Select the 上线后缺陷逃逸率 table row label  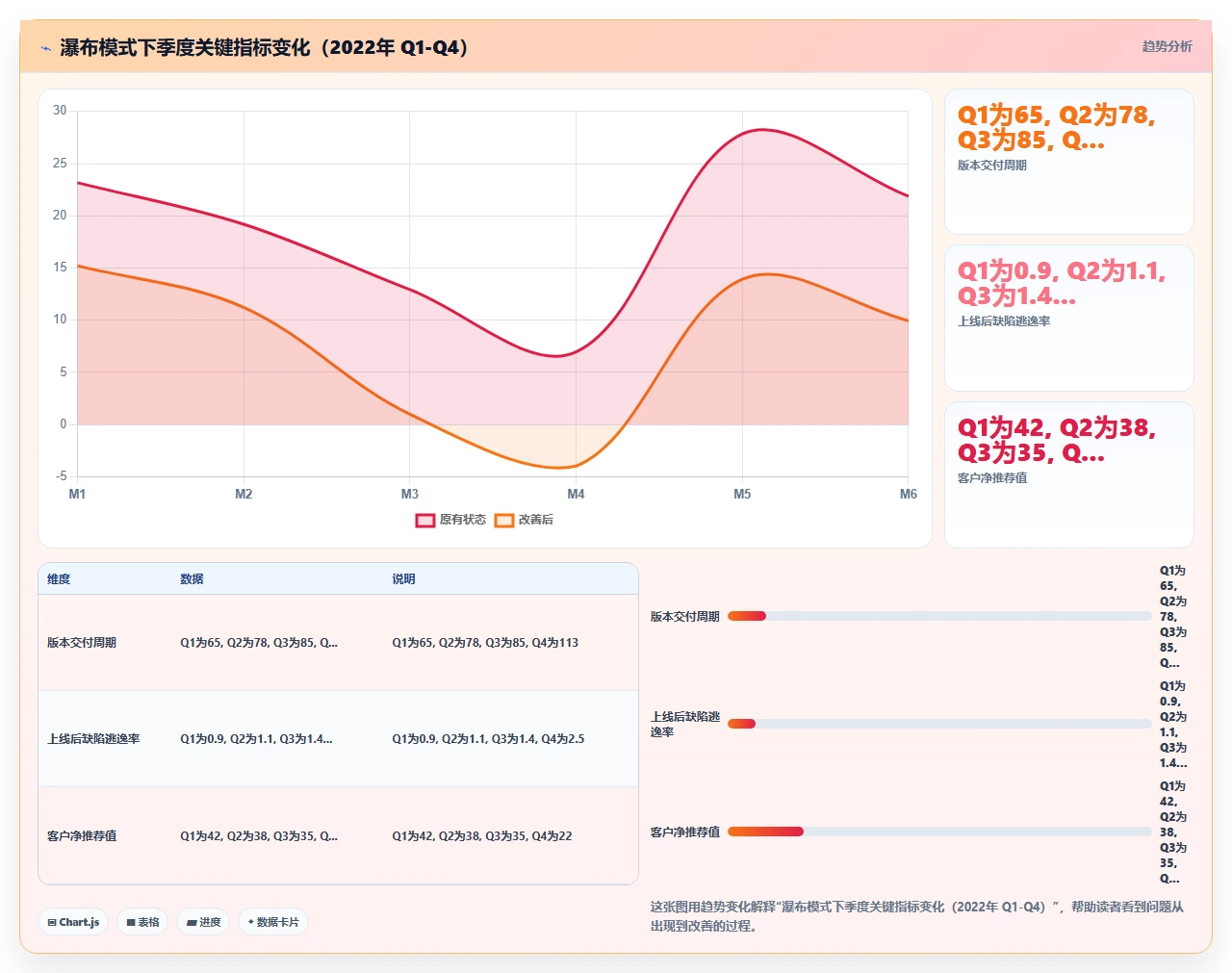pos(93,739)
